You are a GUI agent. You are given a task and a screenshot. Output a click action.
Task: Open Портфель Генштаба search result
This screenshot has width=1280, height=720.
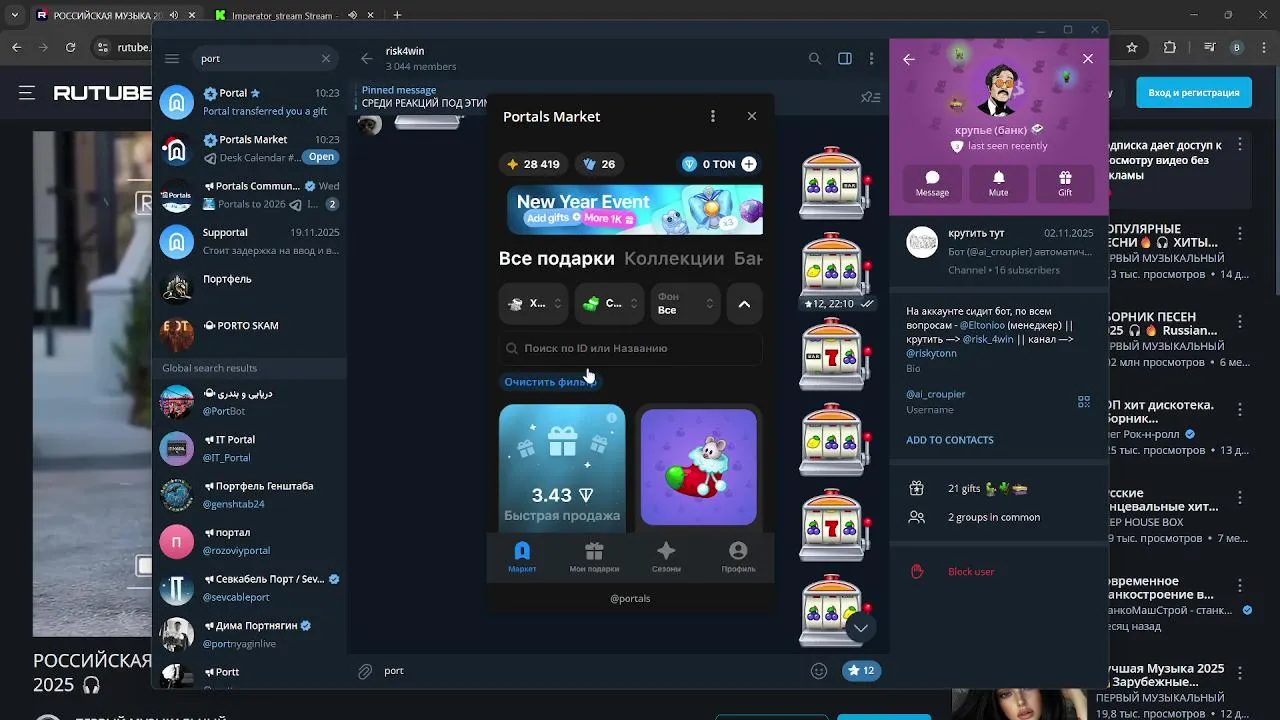coord(249,495)
